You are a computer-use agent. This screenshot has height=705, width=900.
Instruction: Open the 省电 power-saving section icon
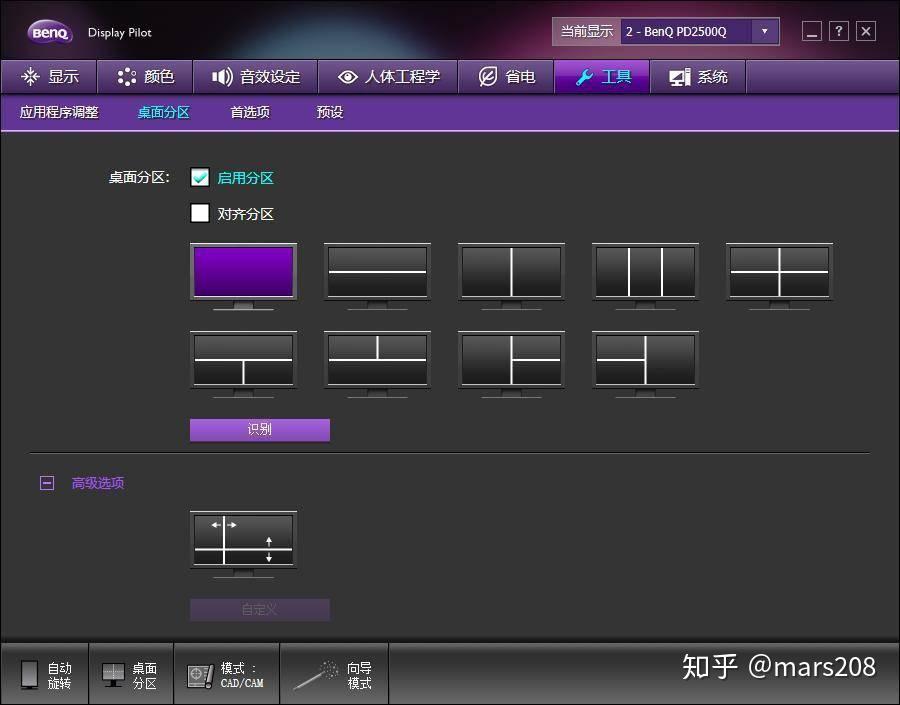point(487,76)
